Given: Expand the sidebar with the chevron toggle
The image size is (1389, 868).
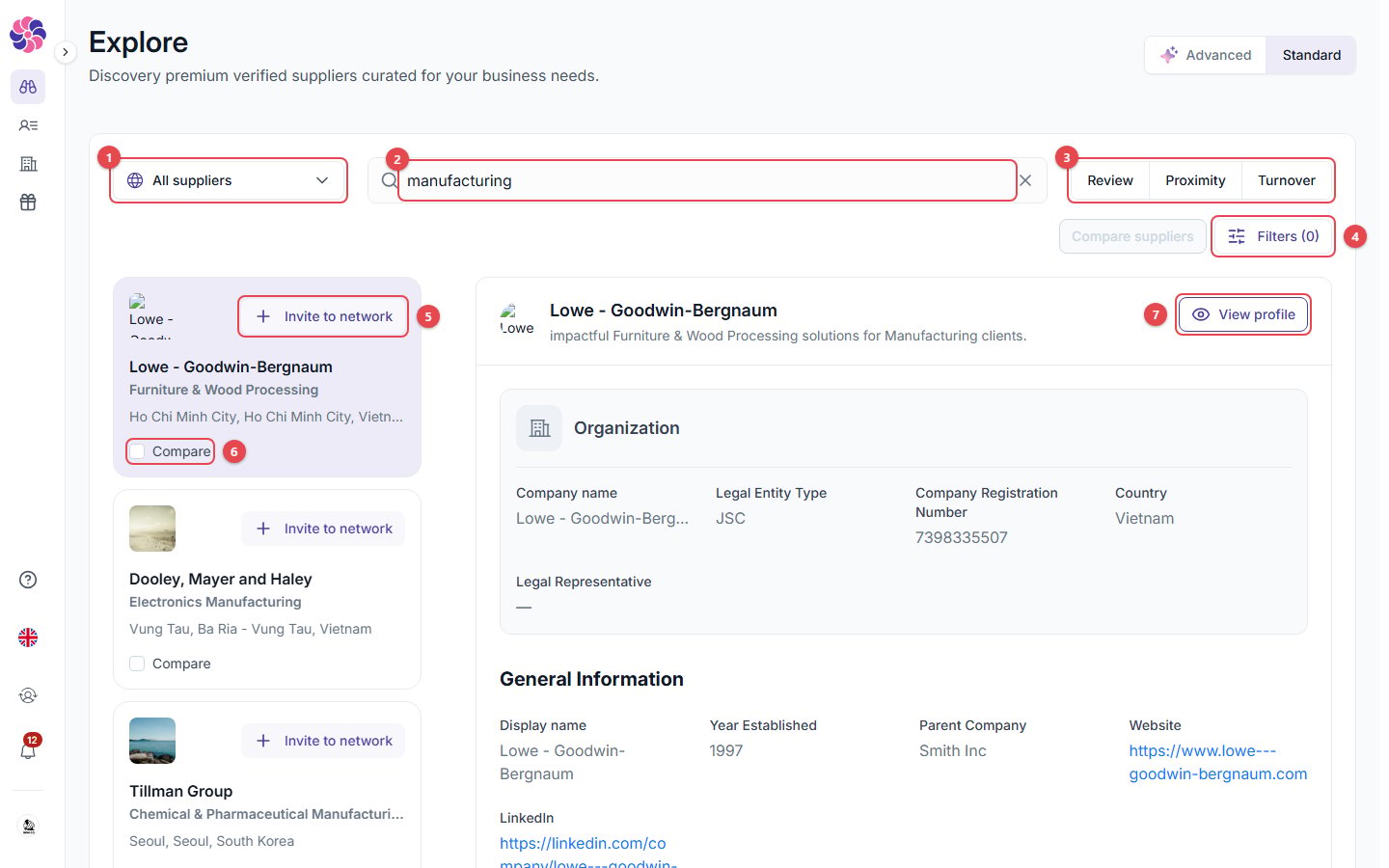Looking at the screenshot, I should pos(65,52).
